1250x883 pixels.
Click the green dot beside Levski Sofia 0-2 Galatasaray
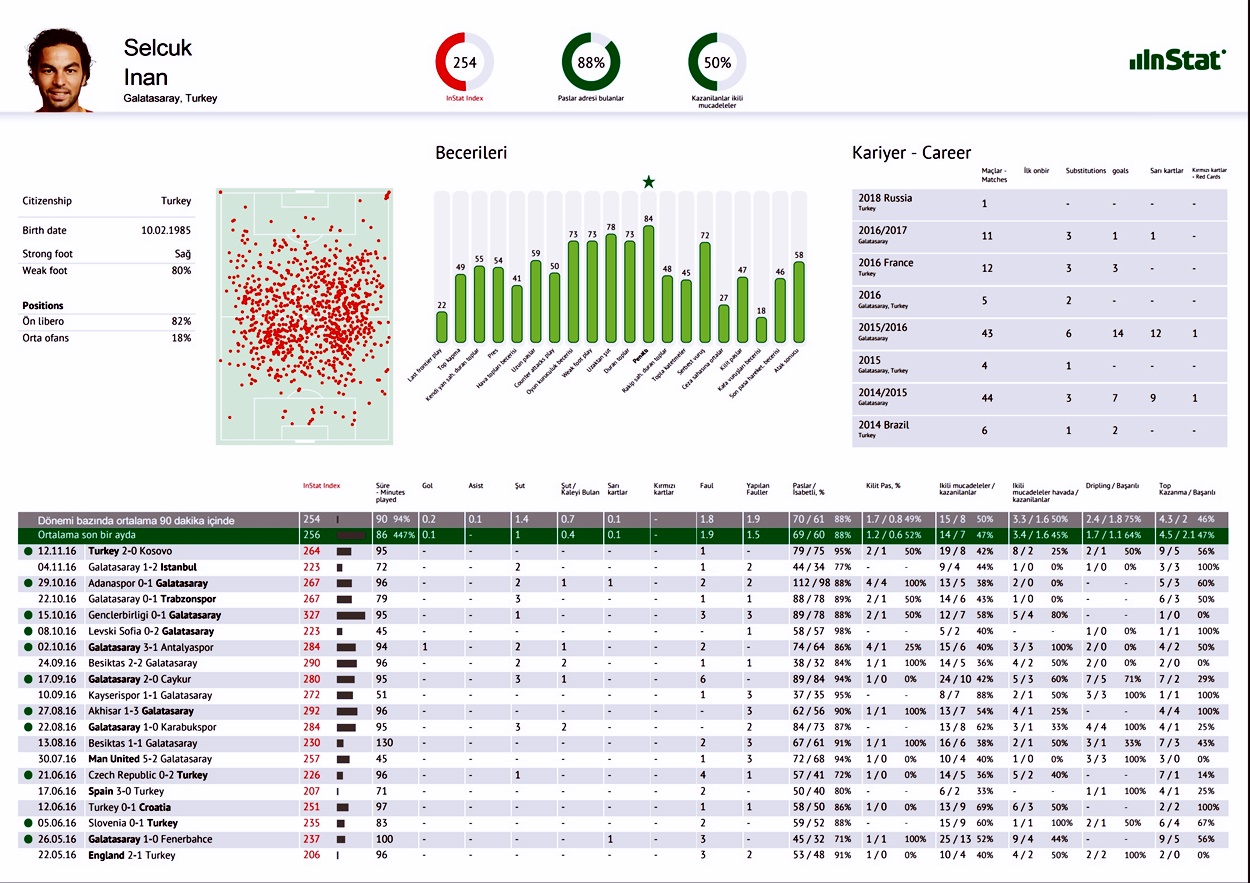click(x=29, y=631)
